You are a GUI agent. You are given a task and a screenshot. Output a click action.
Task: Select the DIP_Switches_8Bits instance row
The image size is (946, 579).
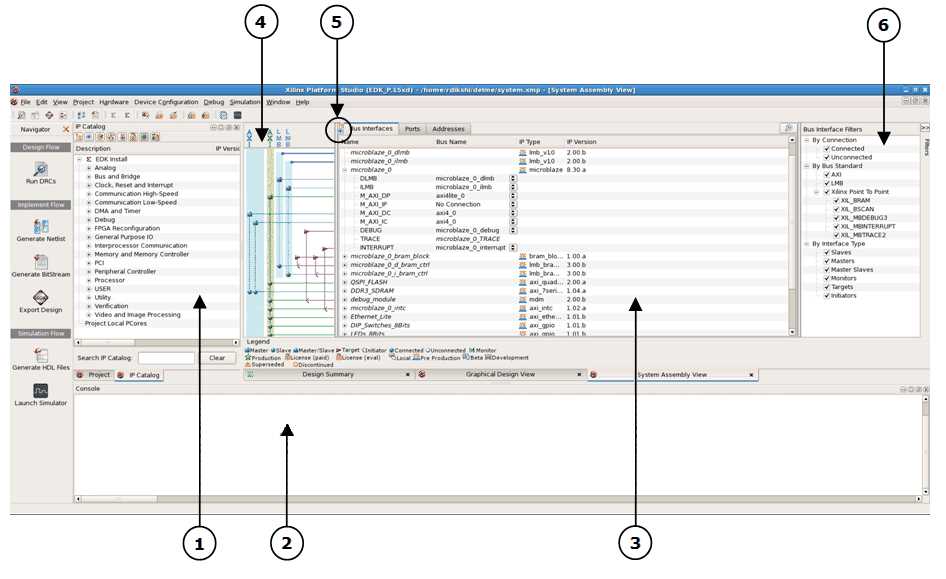tap(565, 326)
